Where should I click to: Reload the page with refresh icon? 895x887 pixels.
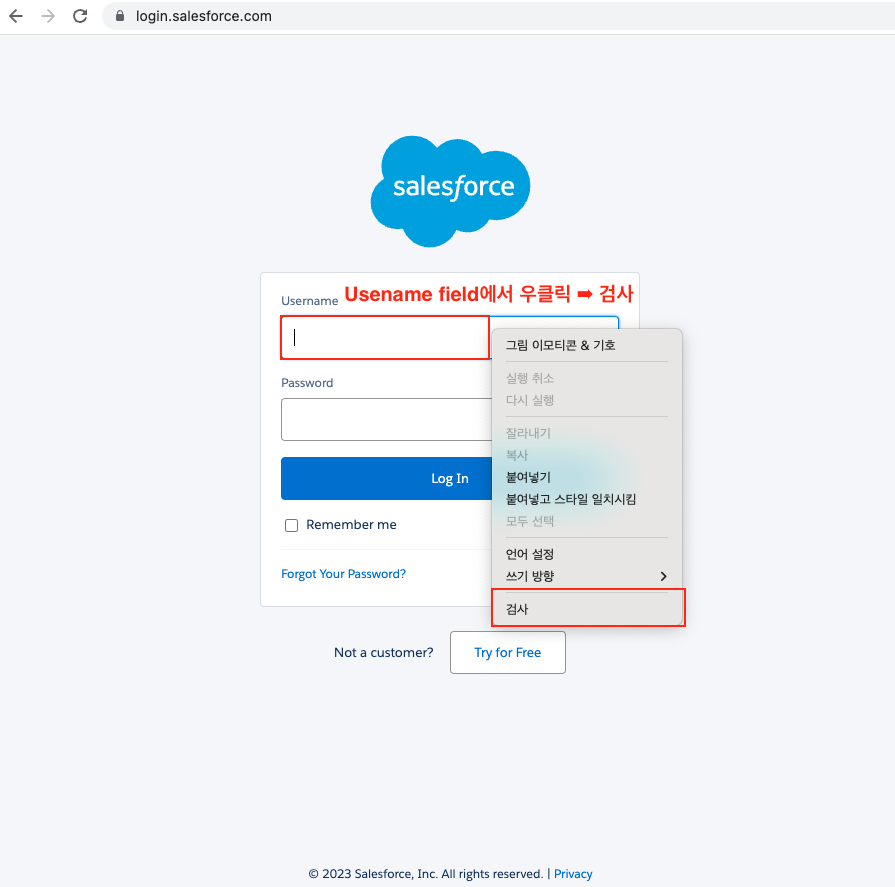point(80,16)
